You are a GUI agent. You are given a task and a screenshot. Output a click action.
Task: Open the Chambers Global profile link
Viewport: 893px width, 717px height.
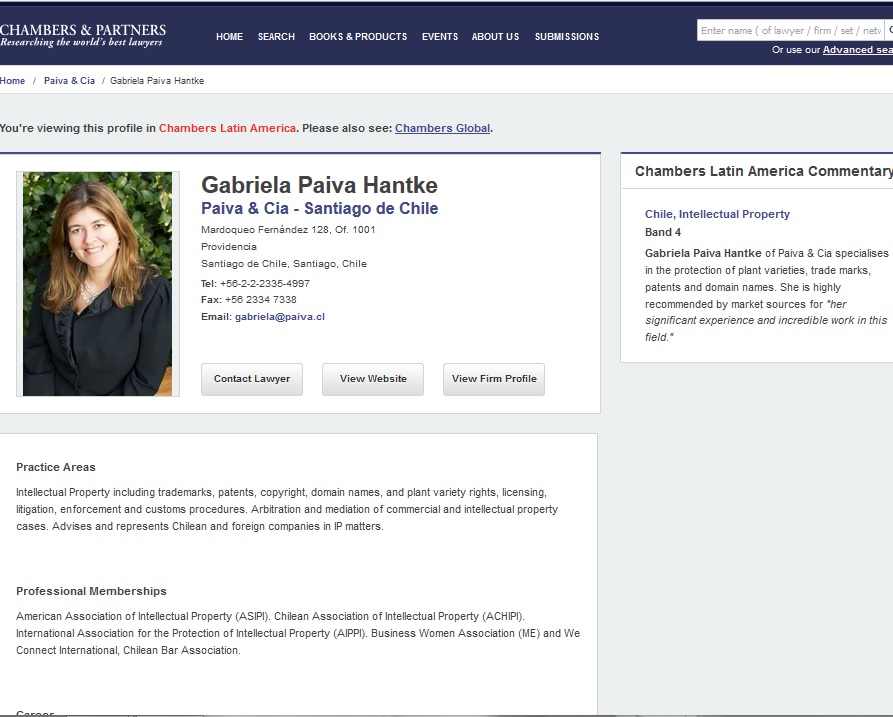(x=443, y=128)
